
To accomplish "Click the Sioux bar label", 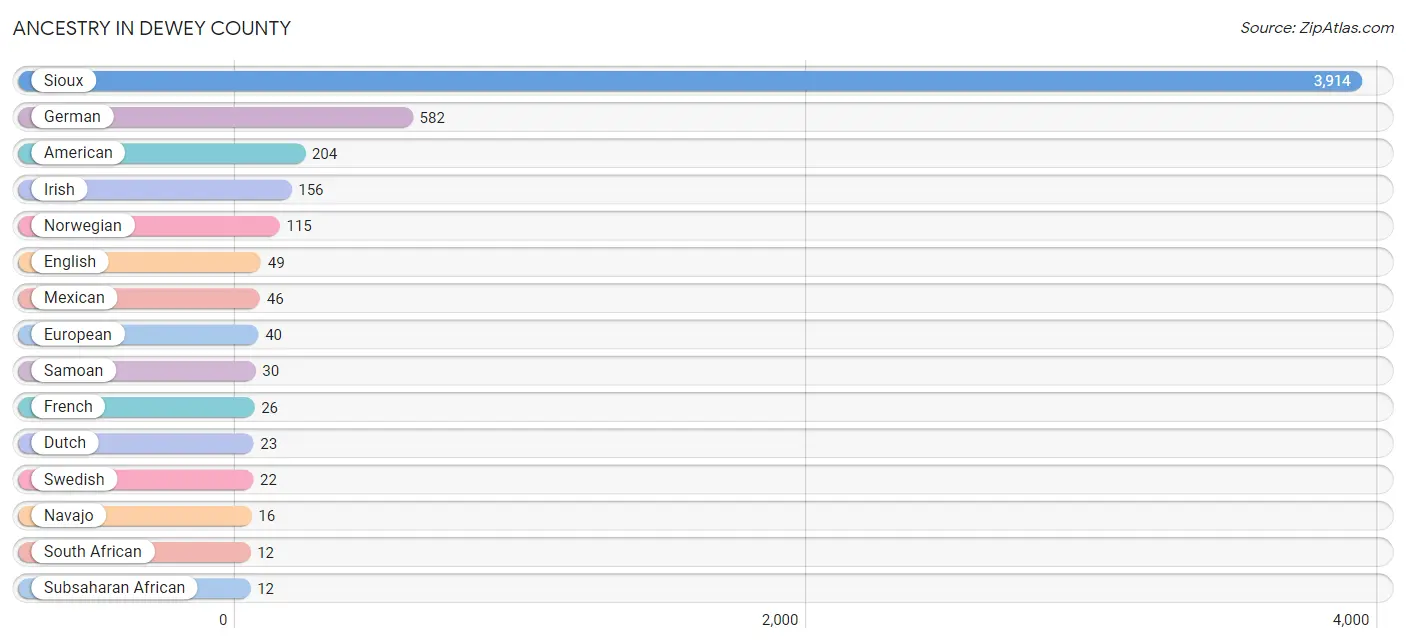I will (x=64, y=80).
